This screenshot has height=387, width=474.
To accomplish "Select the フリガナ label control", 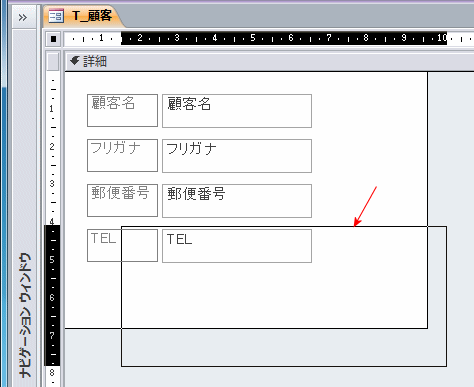I will point(122,155).
